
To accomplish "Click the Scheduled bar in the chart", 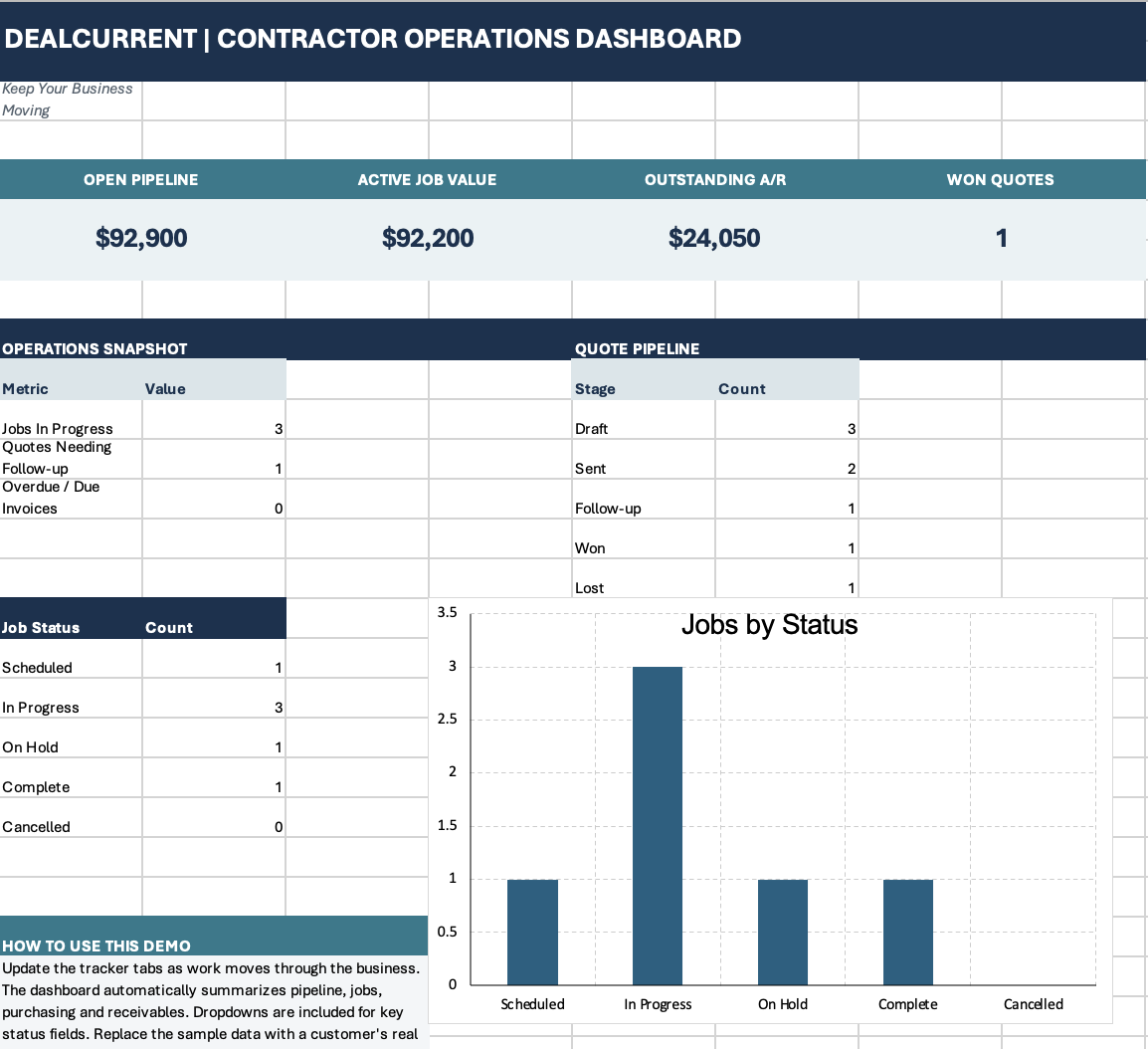I will 532,932.
